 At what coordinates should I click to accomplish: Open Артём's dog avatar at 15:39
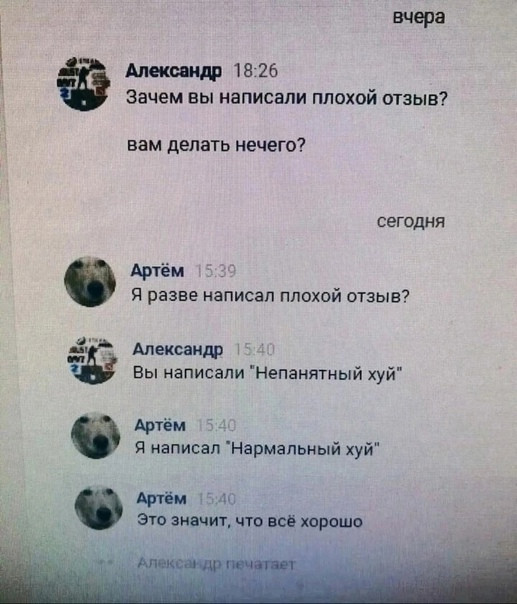coord(90,282)
